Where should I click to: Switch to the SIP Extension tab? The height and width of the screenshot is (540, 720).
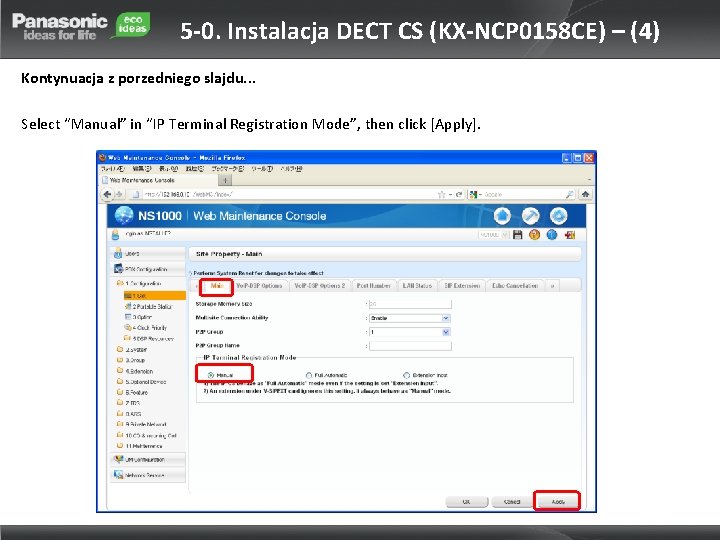pos(462,286)
